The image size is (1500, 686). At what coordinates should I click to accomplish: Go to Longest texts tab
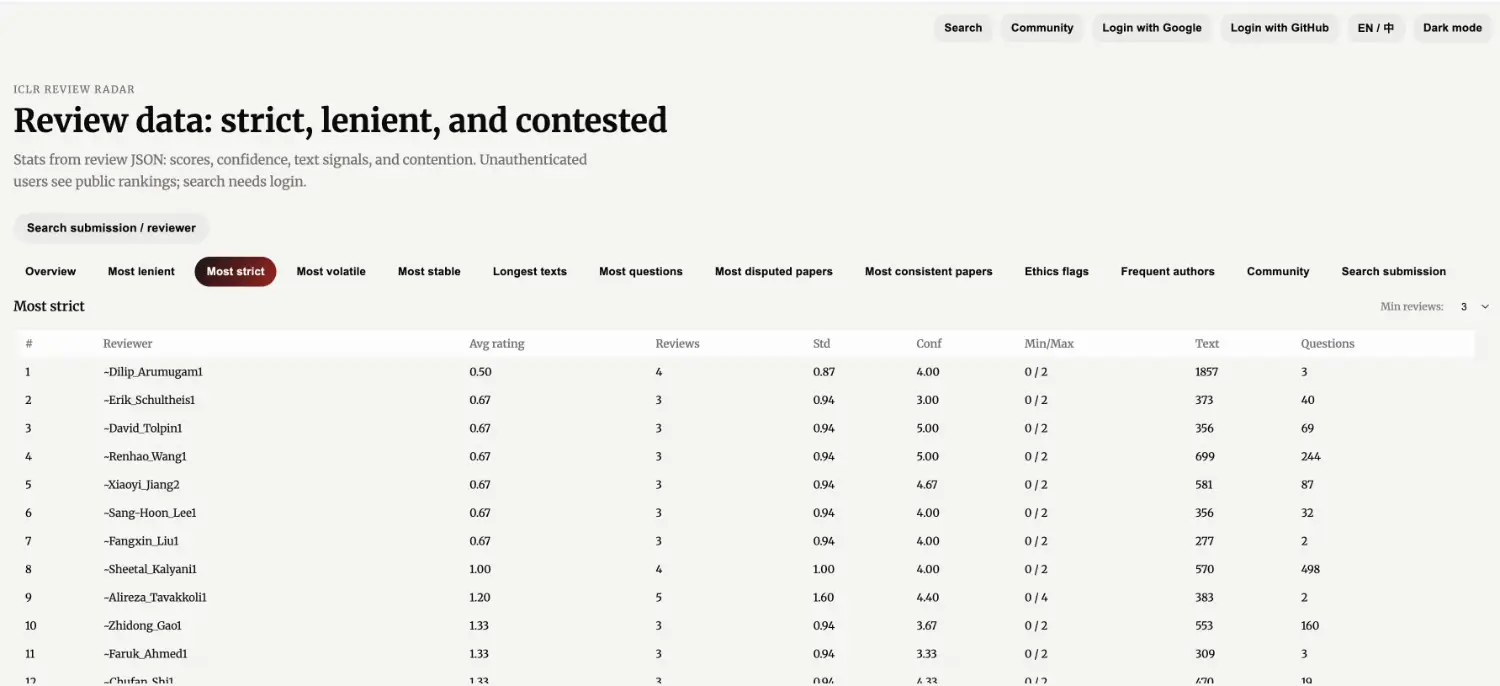pos(530,272)
